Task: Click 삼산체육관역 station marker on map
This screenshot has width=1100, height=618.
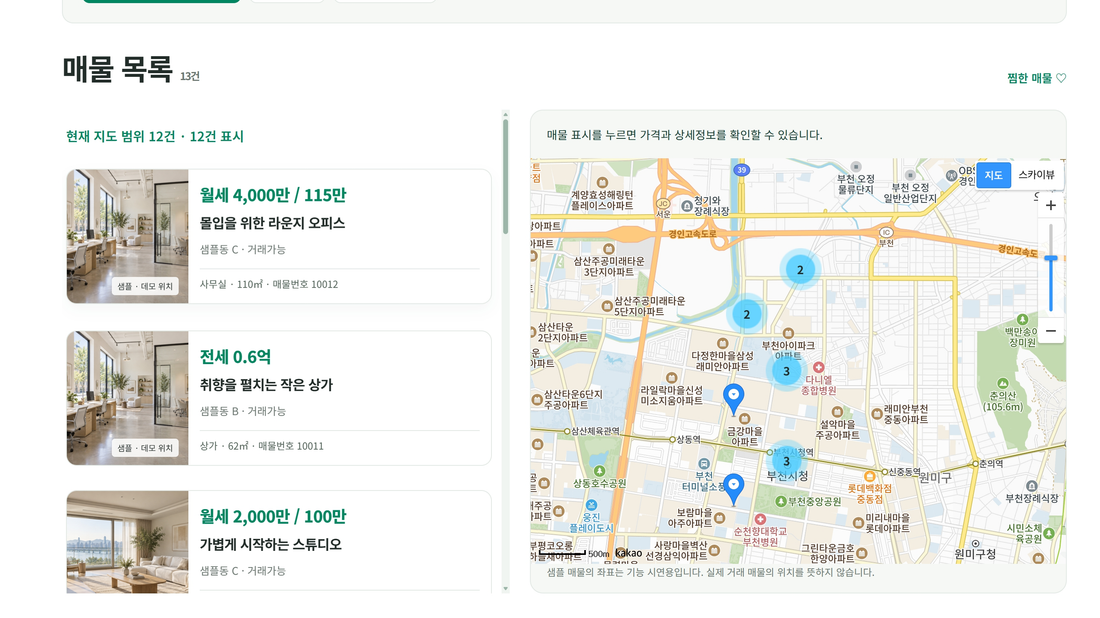Action: tap(567, 431)
